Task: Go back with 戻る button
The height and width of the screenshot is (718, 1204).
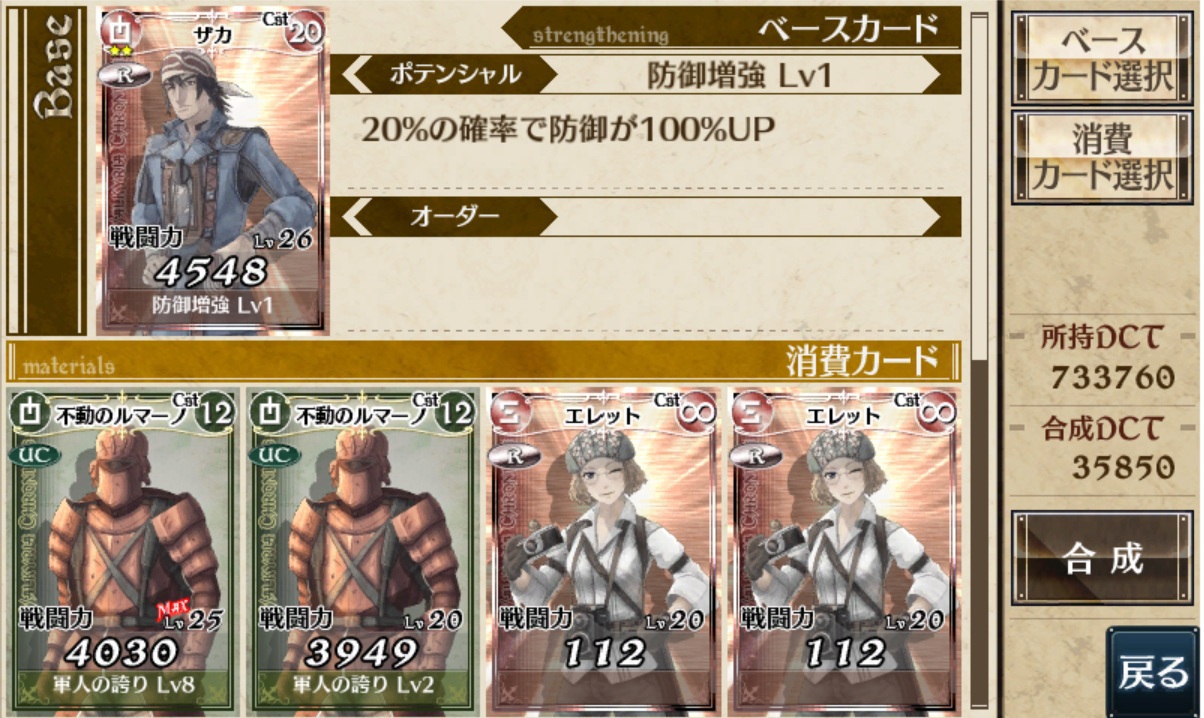Action: (x=1153, y=671)
